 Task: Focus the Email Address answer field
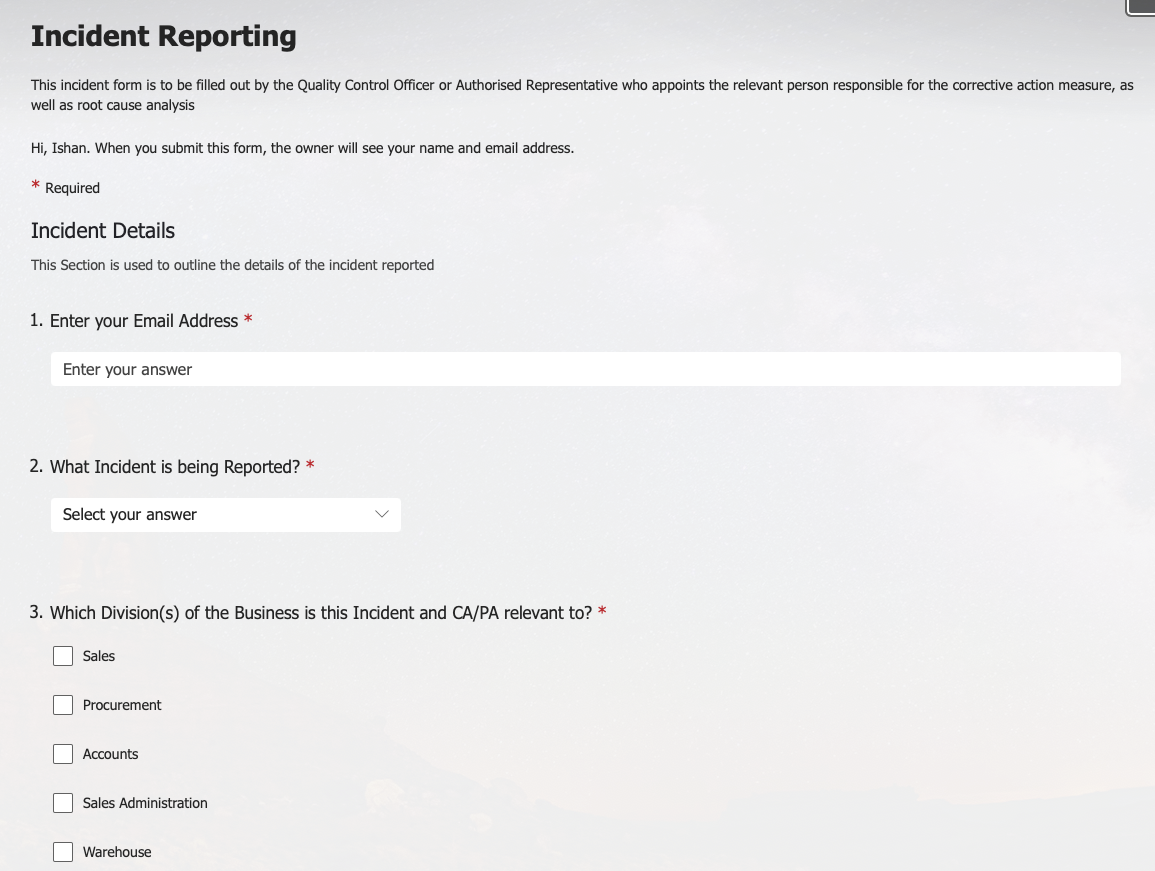pyautogui.click(x=585, y=369)
